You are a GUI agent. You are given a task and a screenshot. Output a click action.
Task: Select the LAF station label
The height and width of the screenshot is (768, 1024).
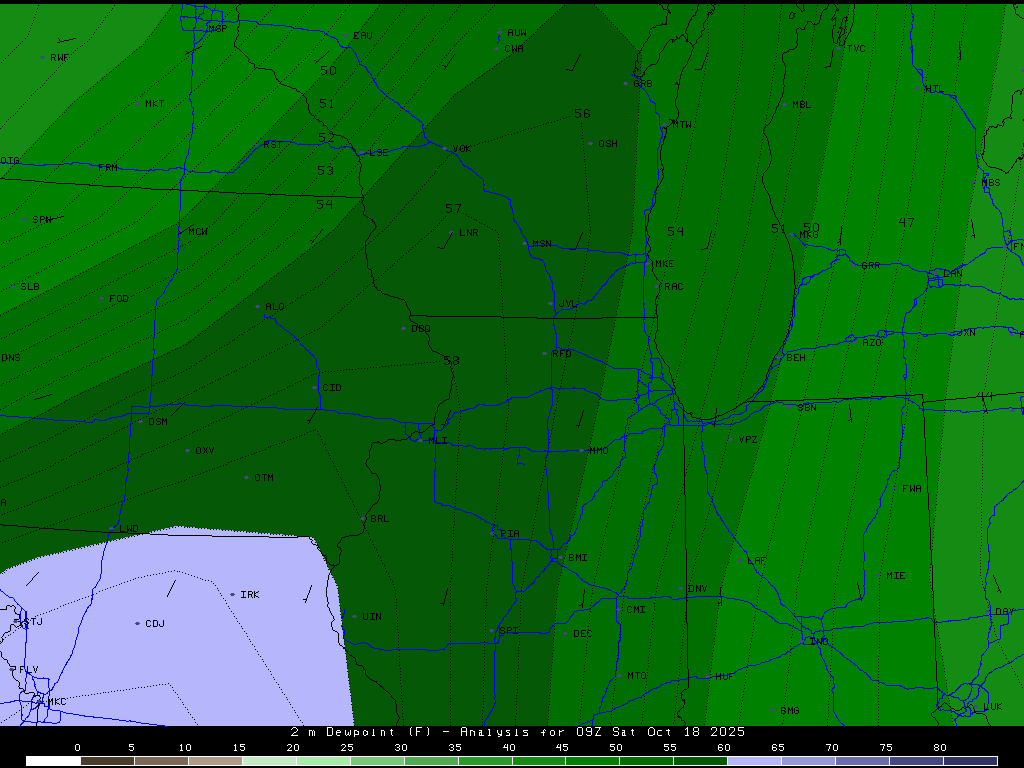tap(756, 560)
